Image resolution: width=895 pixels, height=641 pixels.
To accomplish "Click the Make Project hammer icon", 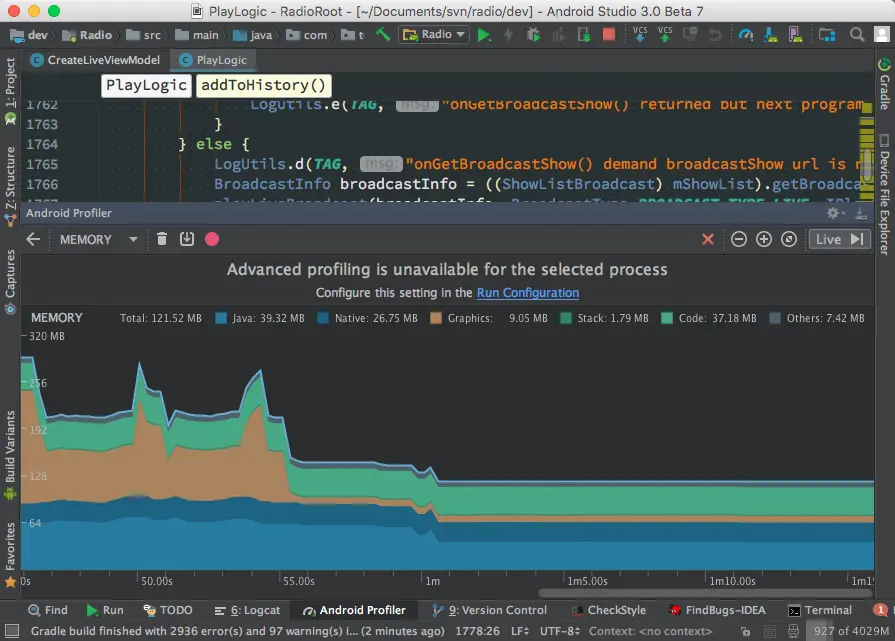I will [382, 35].
